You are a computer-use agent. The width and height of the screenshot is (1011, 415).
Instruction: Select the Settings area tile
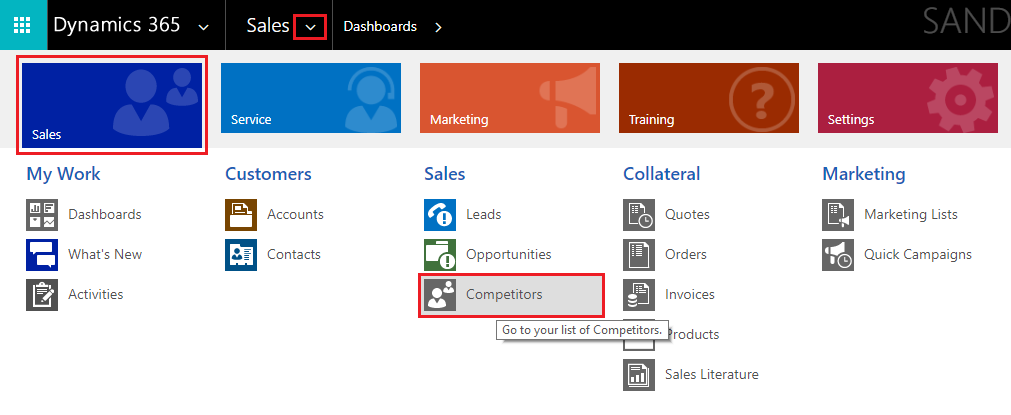[x=908, y=98]
